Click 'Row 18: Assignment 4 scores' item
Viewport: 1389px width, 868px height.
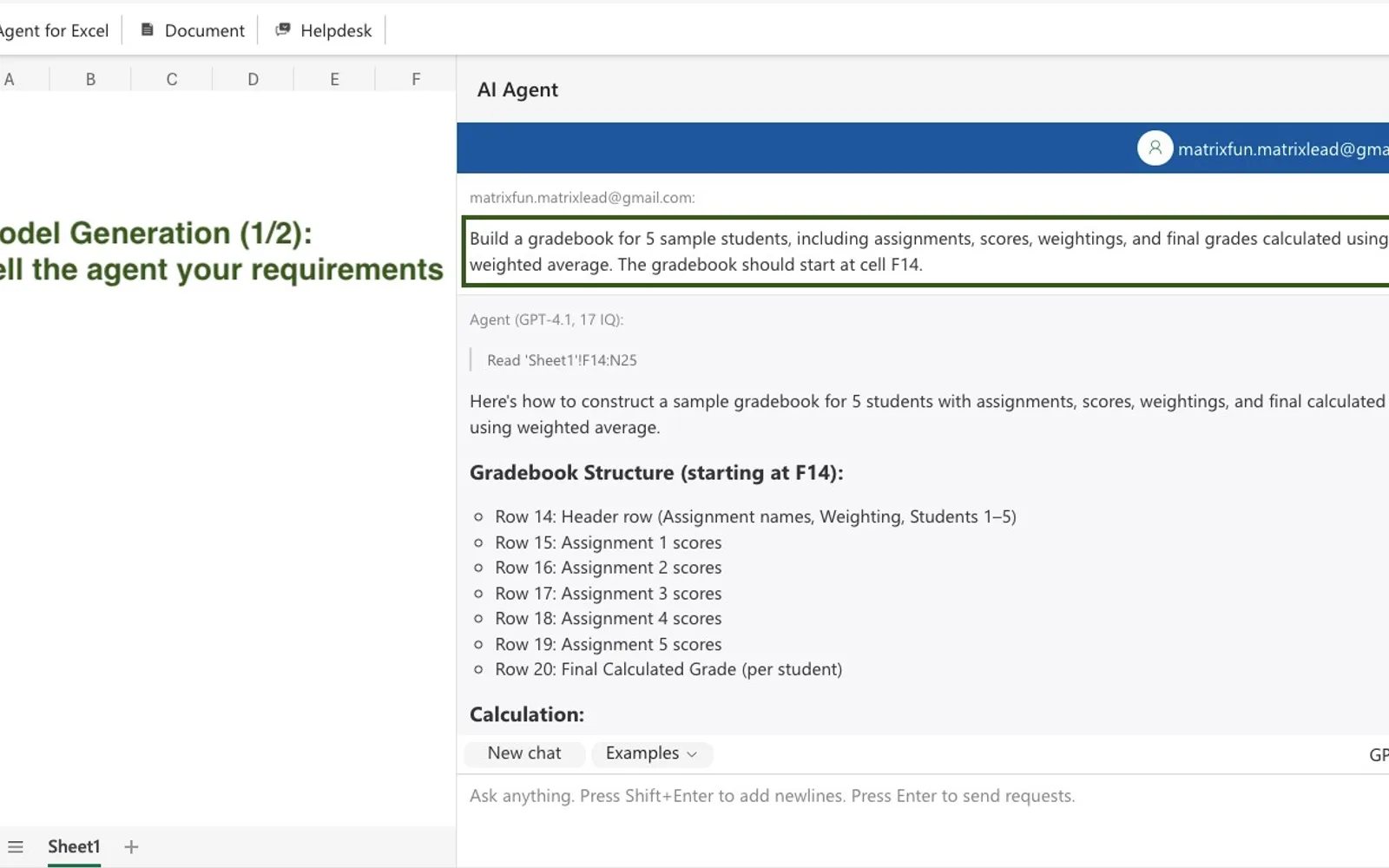click(608, 619)
